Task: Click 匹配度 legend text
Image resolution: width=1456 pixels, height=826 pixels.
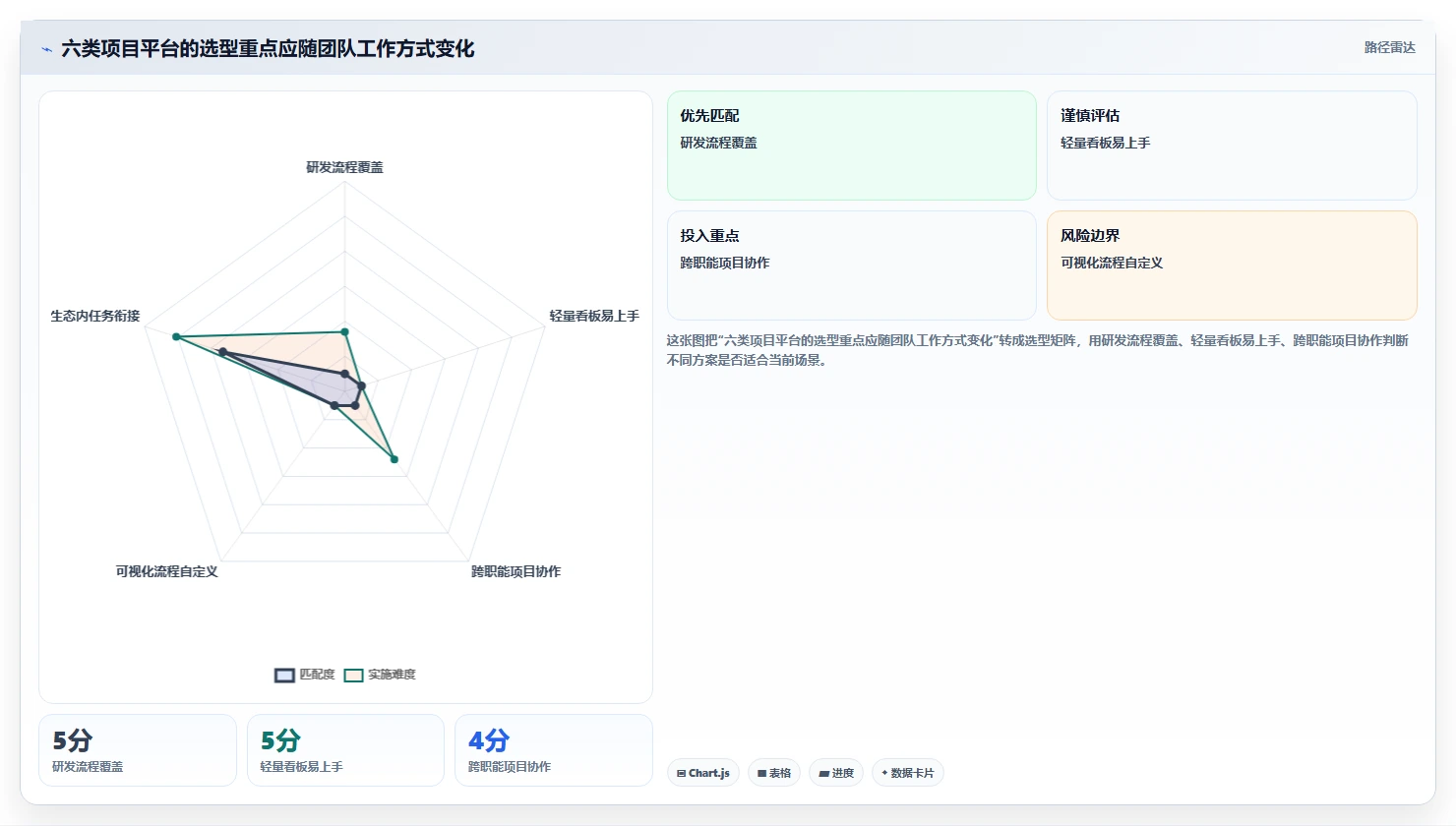Action: point(317,675)
